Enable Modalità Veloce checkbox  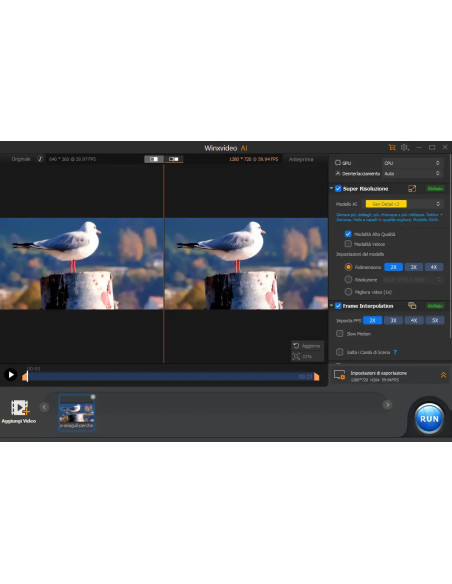pyautogui.click(x=348, y=244)
